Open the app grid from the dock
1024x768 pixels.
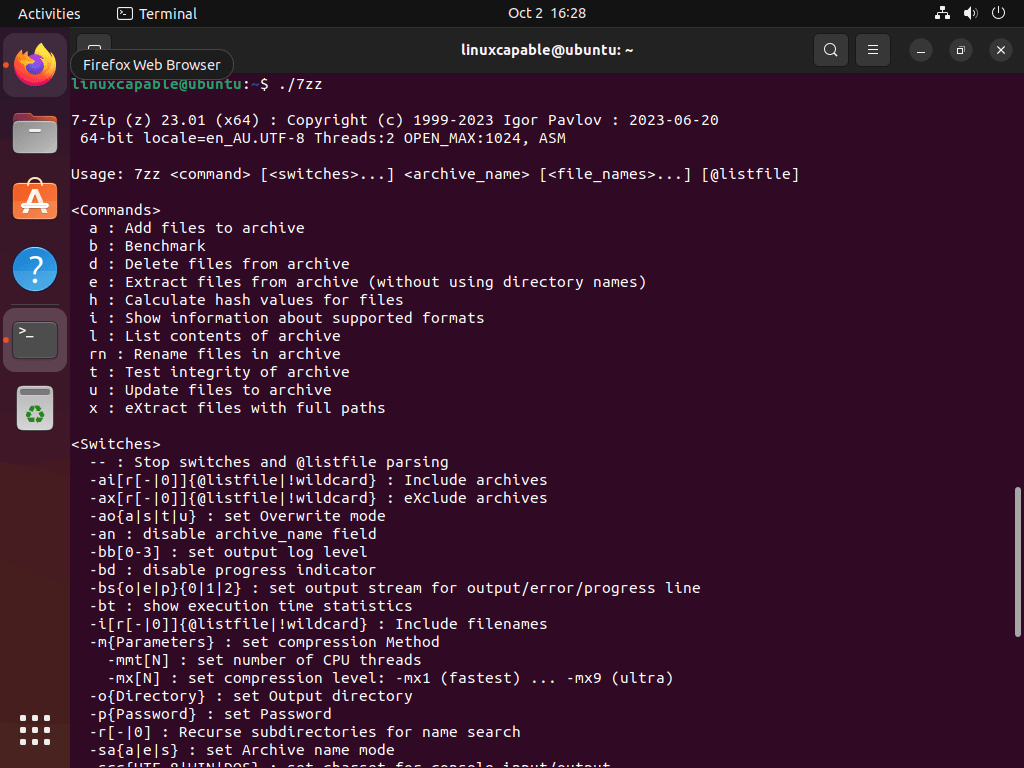click(35, 730)
